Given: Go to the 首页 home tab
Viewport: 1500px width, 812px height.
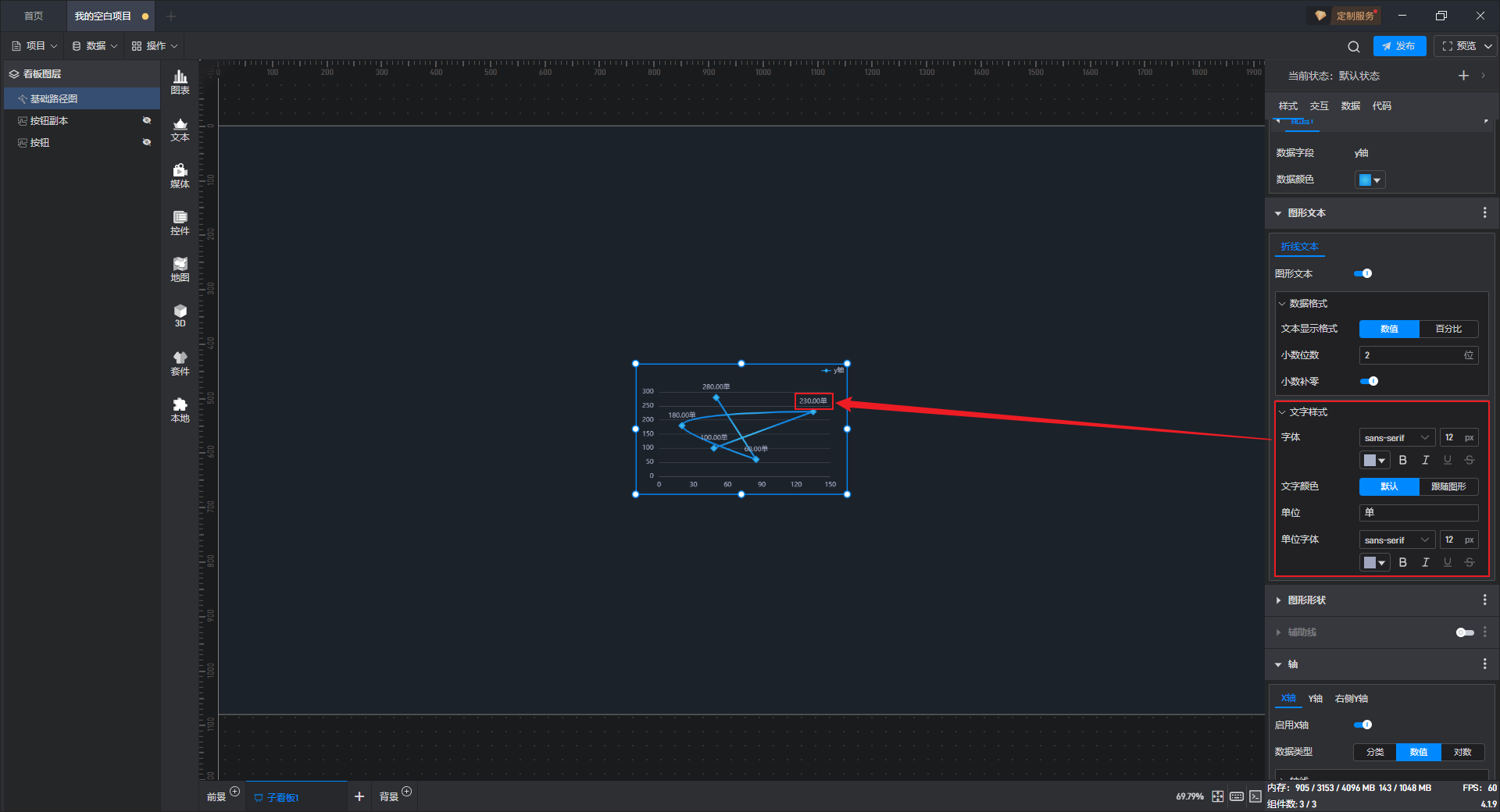Looking at the screenshot, I should (x=34, y=16).
